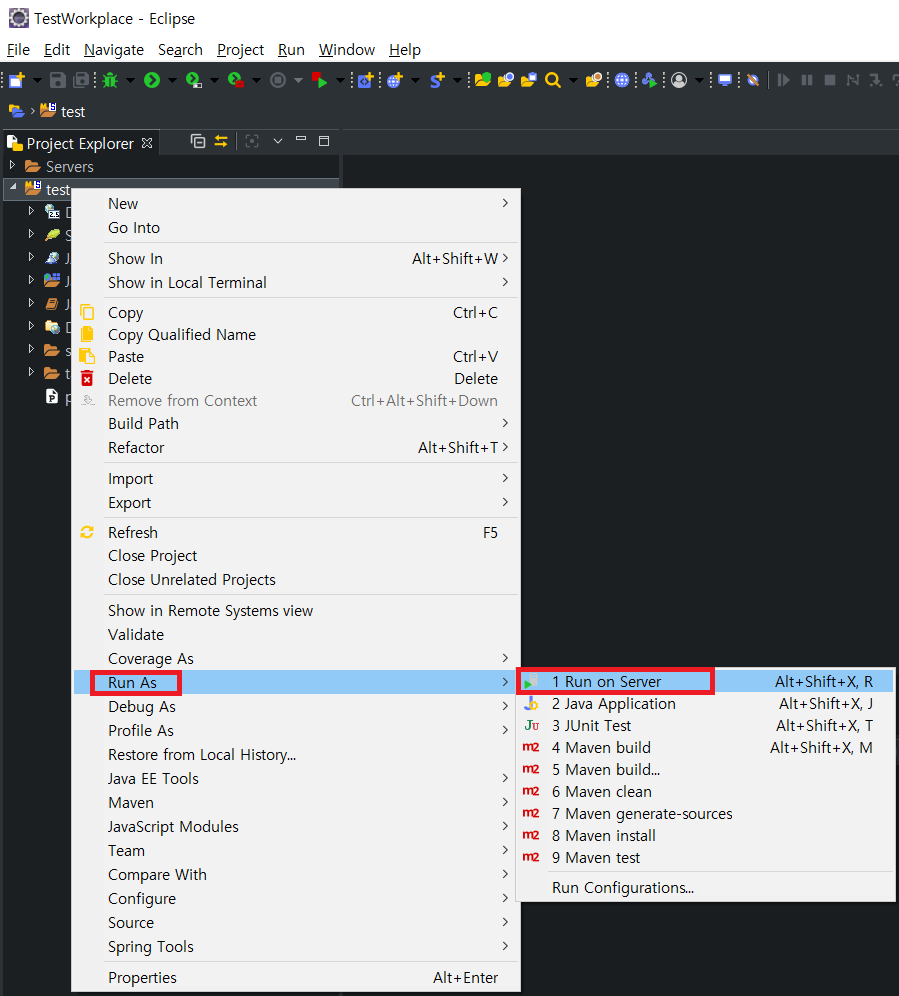Click the New Spring starter S+ icon
This screenshot has height=996, width=899.
(x=437, y=80)
